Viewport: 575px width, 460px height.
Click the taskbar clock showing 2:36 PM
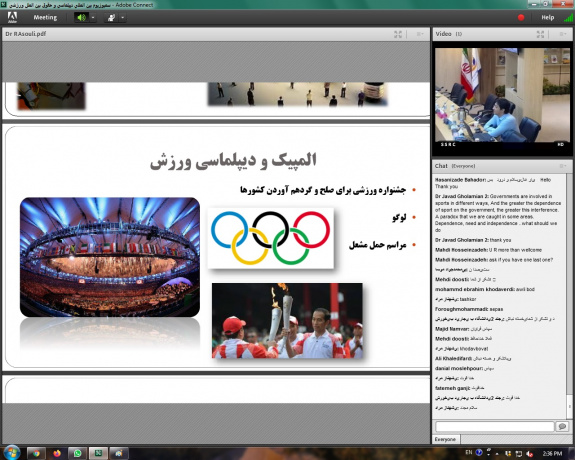[x=552, y=454]
